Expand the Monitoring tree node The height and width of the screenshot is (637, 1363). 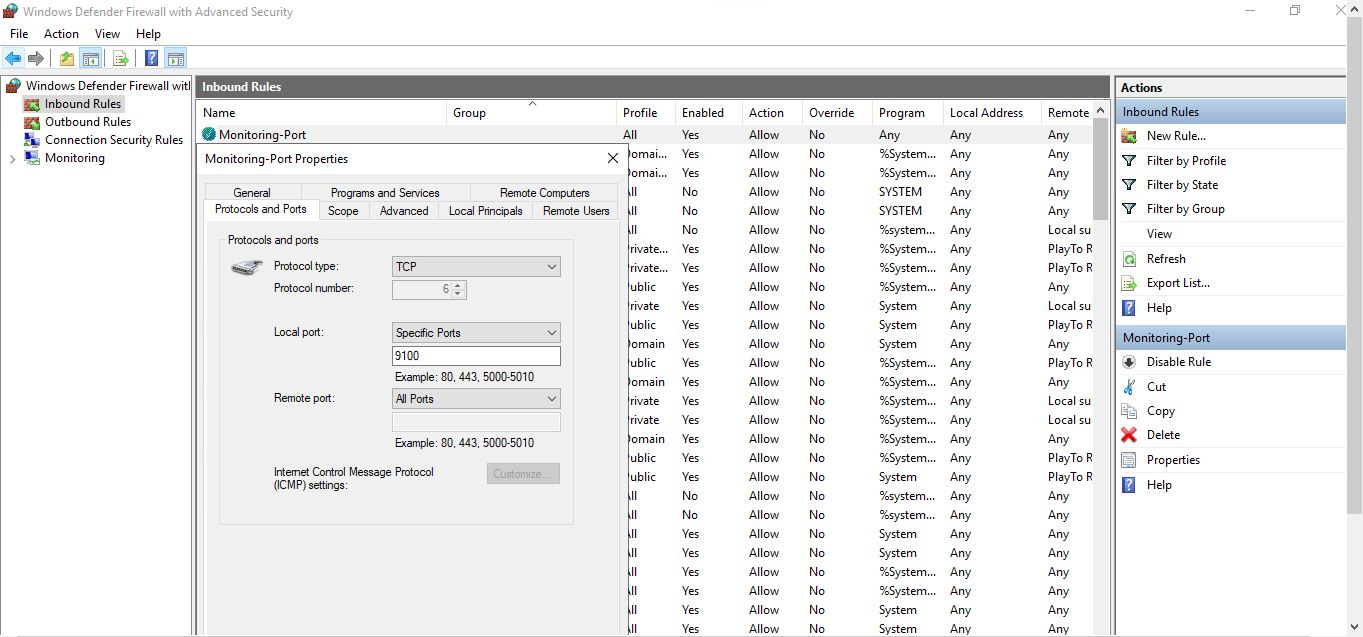click(12, 158)
